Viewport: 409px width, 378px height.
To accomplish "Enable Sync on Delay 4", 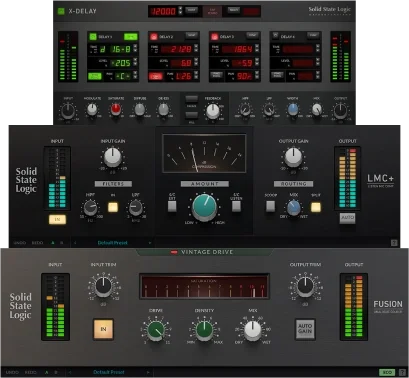I will [313, 35].
